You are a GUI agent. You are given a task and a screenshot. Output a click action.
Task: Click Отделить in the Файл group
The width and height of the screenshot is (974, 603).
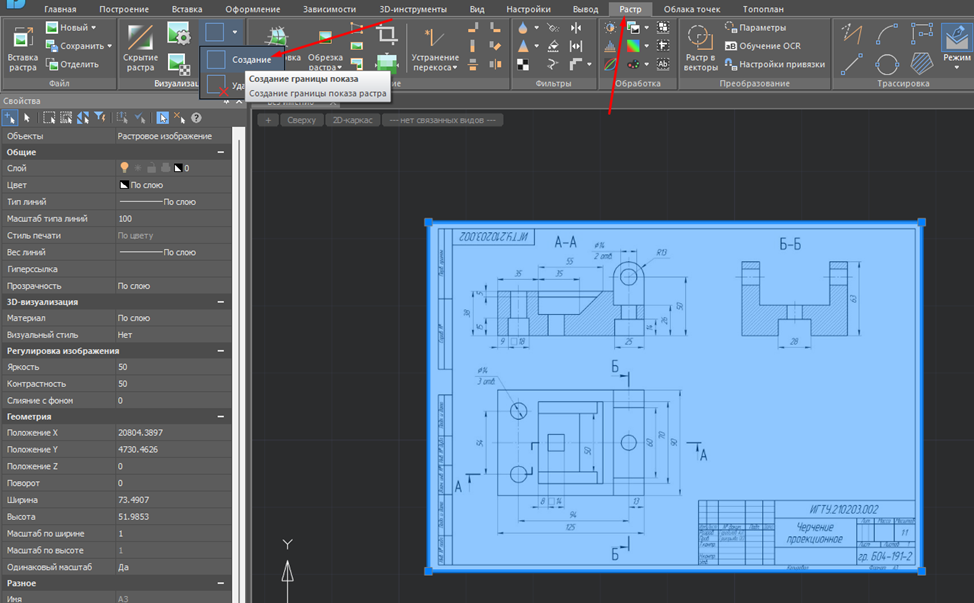pos(78,64)
